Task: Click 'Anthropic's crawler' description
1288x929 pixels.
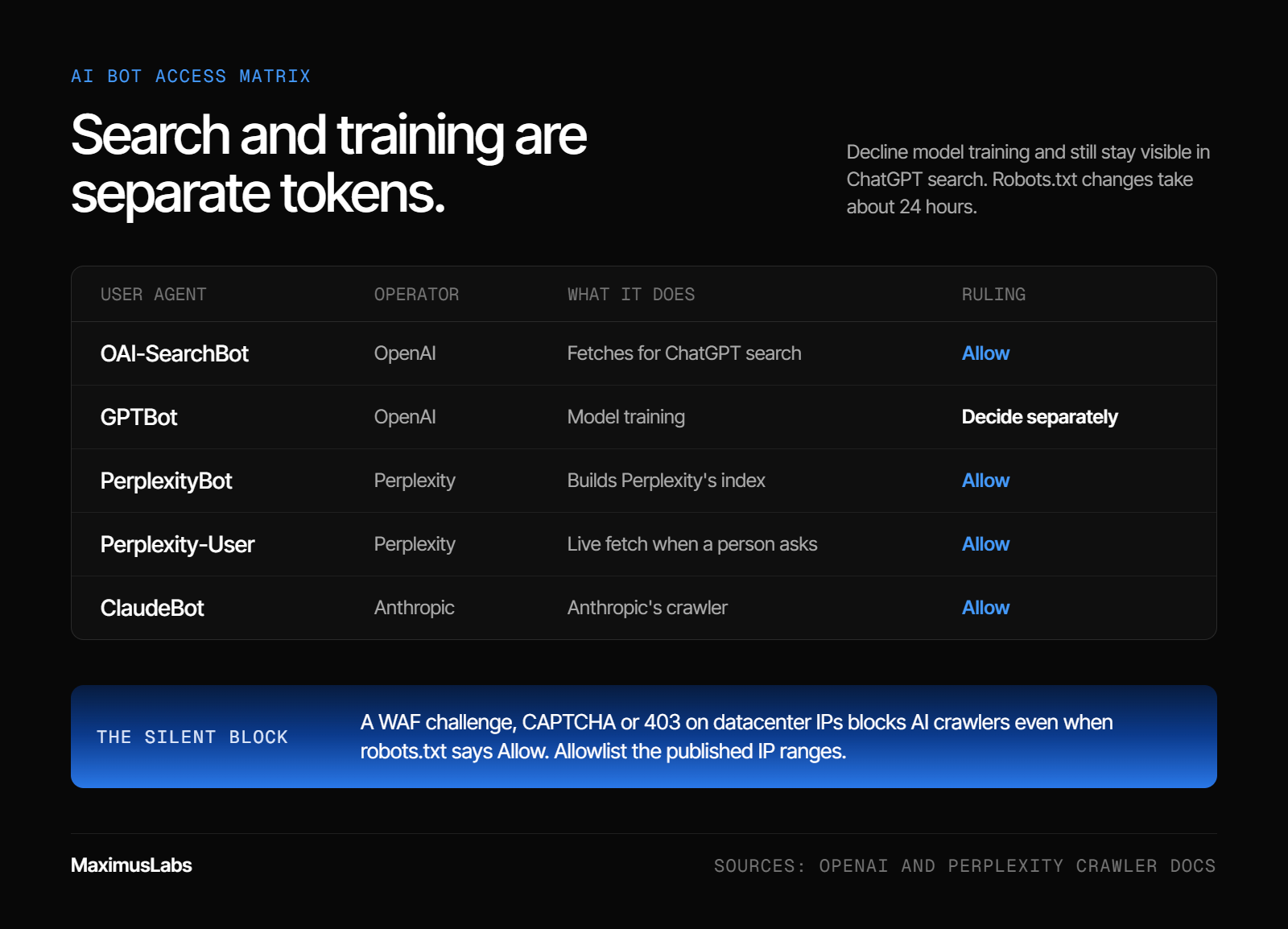Action: tap(647, 608)
